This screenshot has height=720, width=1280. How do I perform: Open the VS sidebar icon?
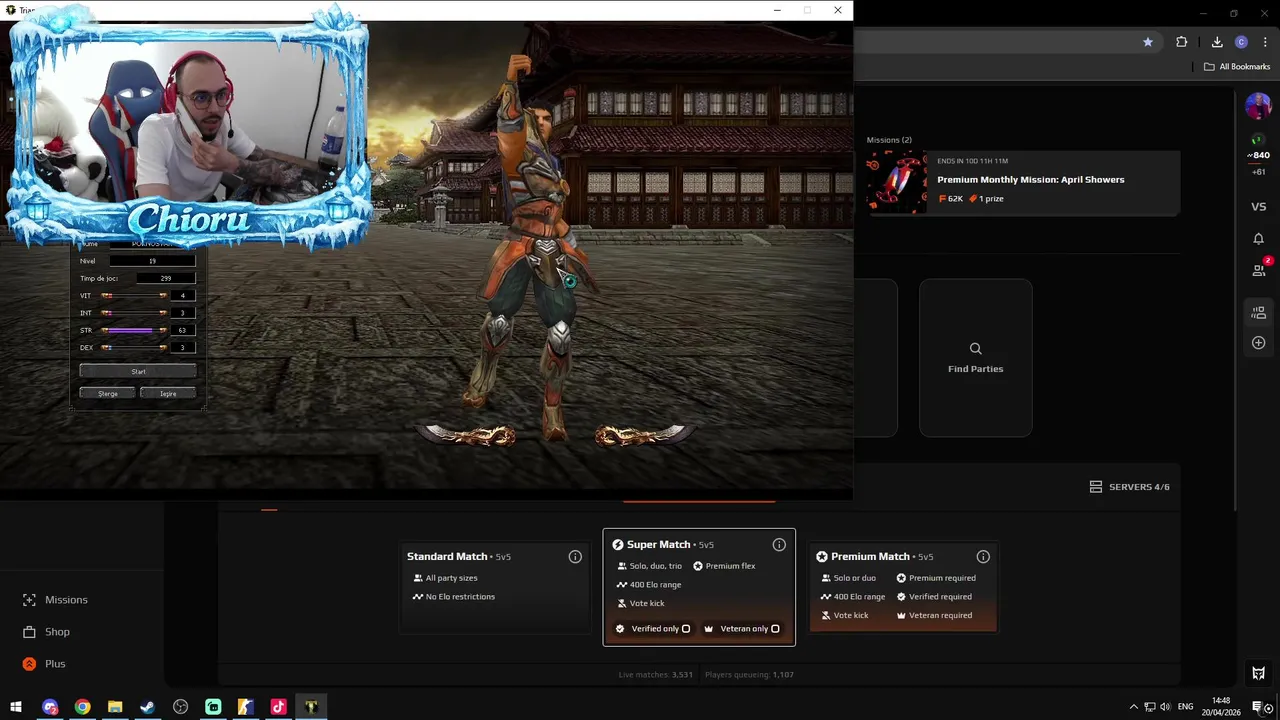[1259, 207]
